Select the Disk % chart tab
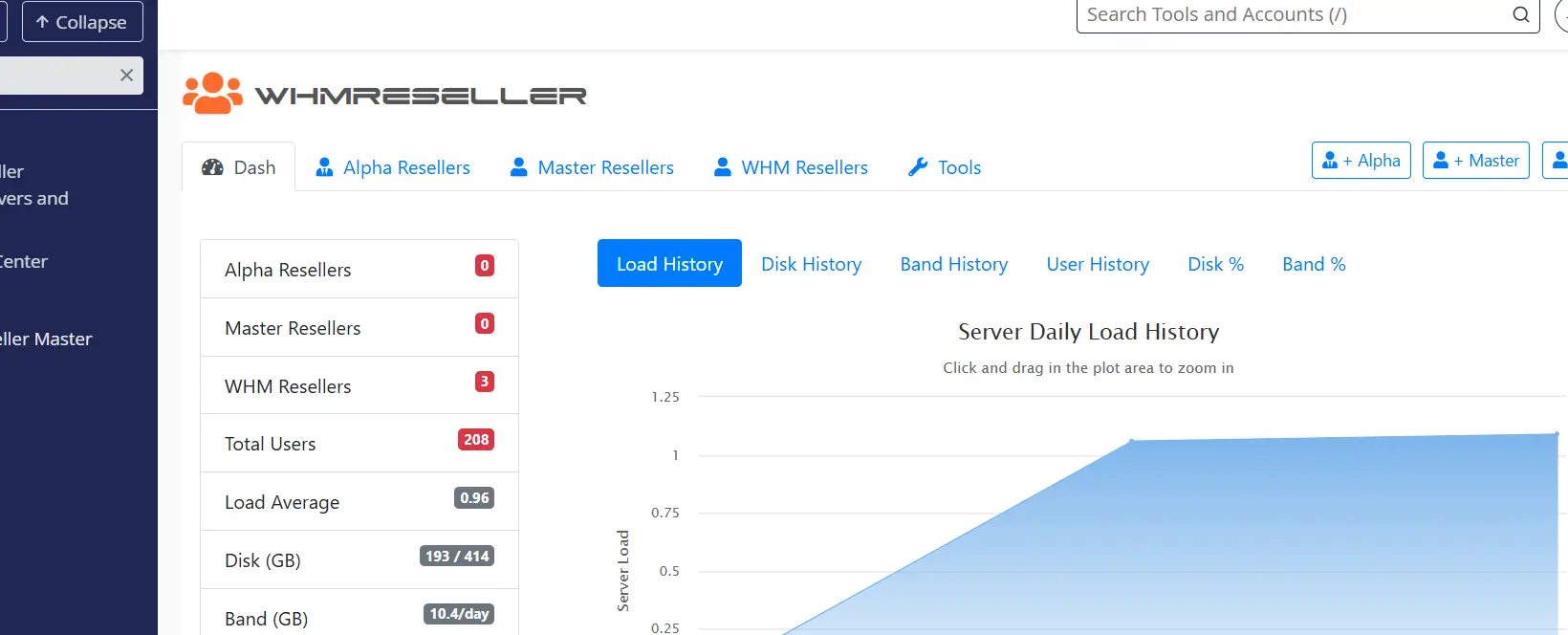 click(x=1215, y=264)
